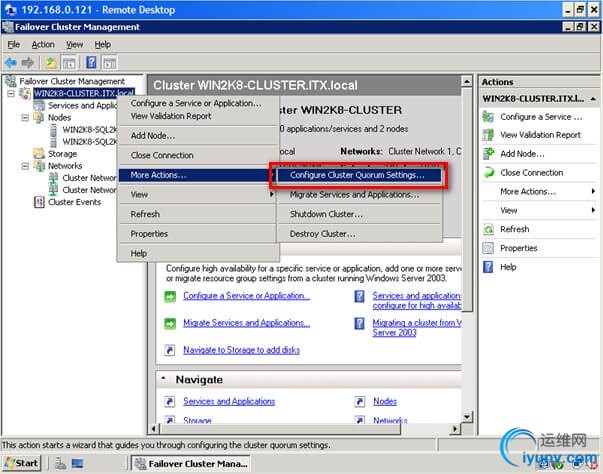Click the Start button

coord(21,464)
